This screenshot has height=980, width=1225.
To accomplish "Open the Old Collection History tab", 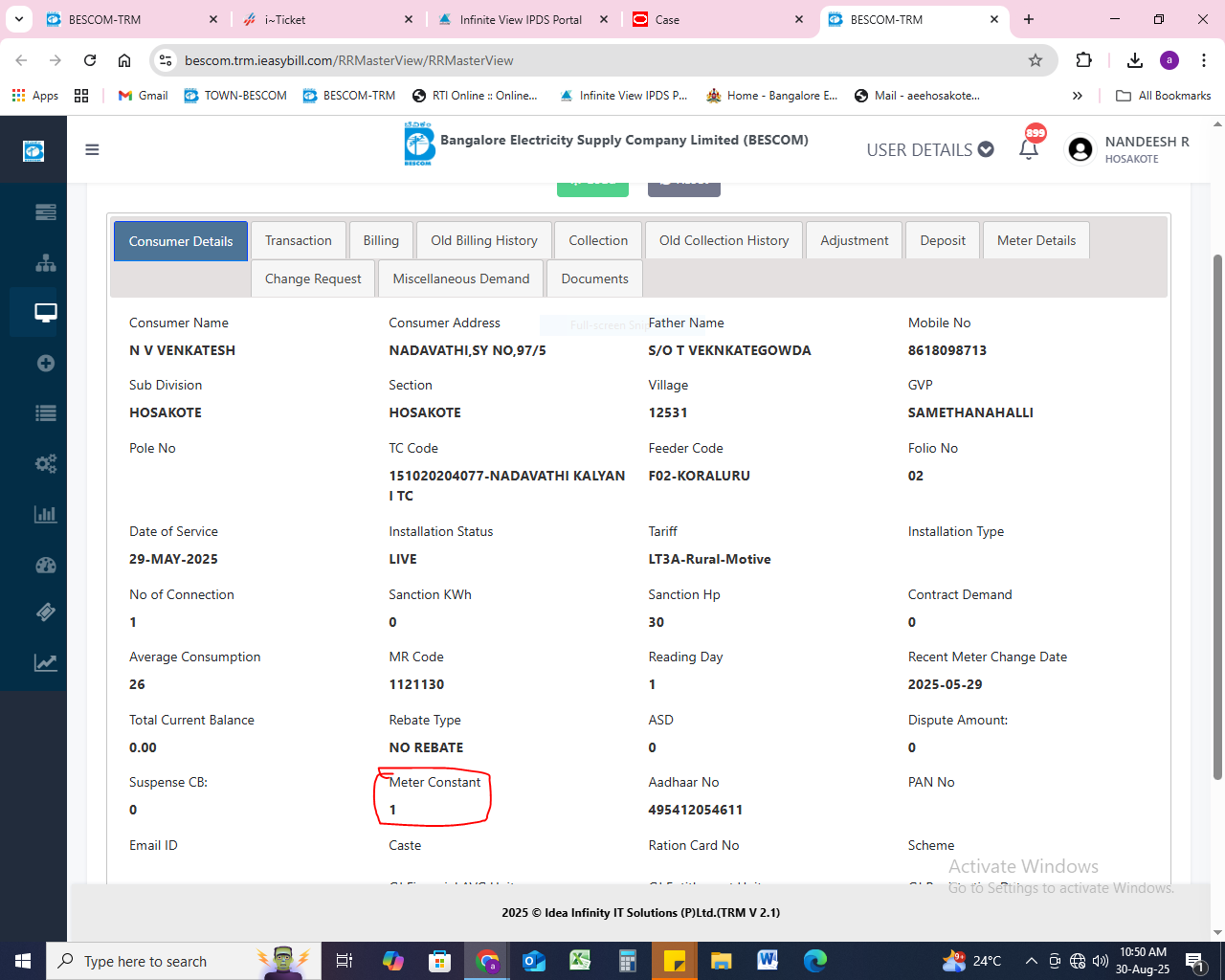I will click(x=724, y=240).
